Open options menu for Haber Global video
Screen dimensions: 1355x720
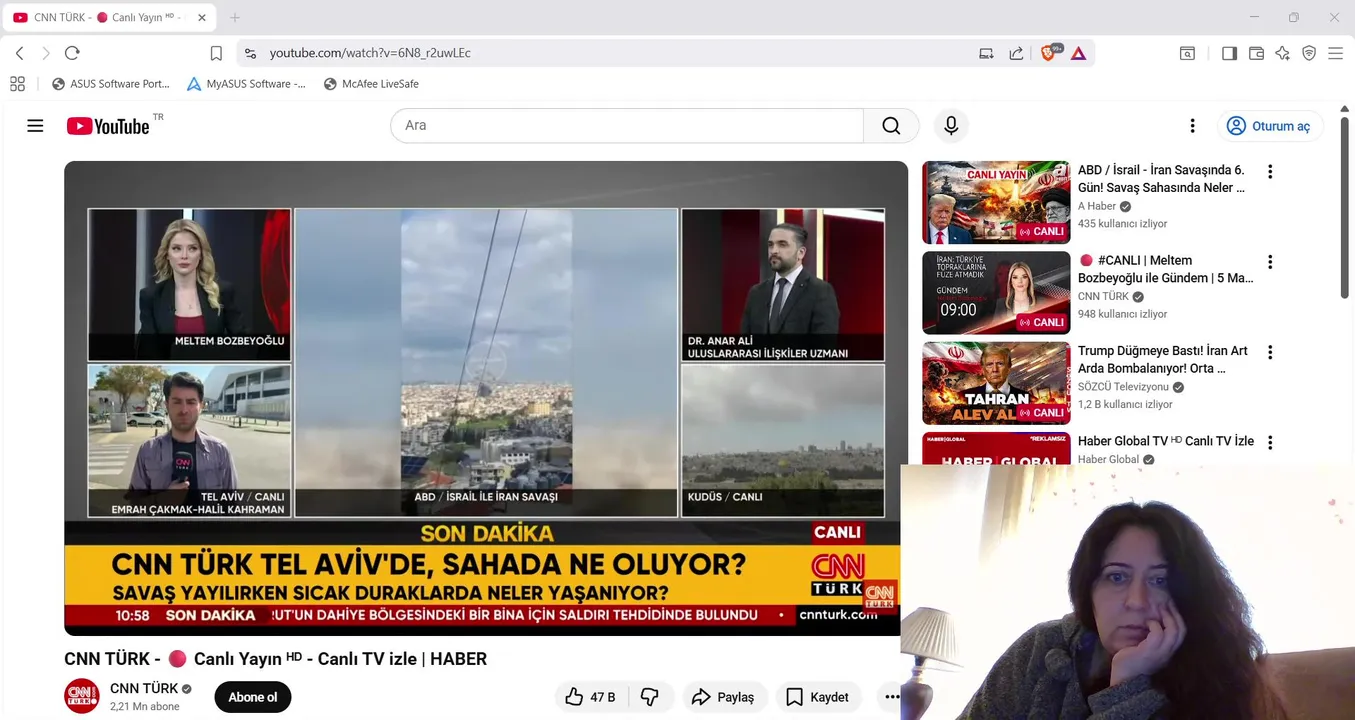[1270, 442]
